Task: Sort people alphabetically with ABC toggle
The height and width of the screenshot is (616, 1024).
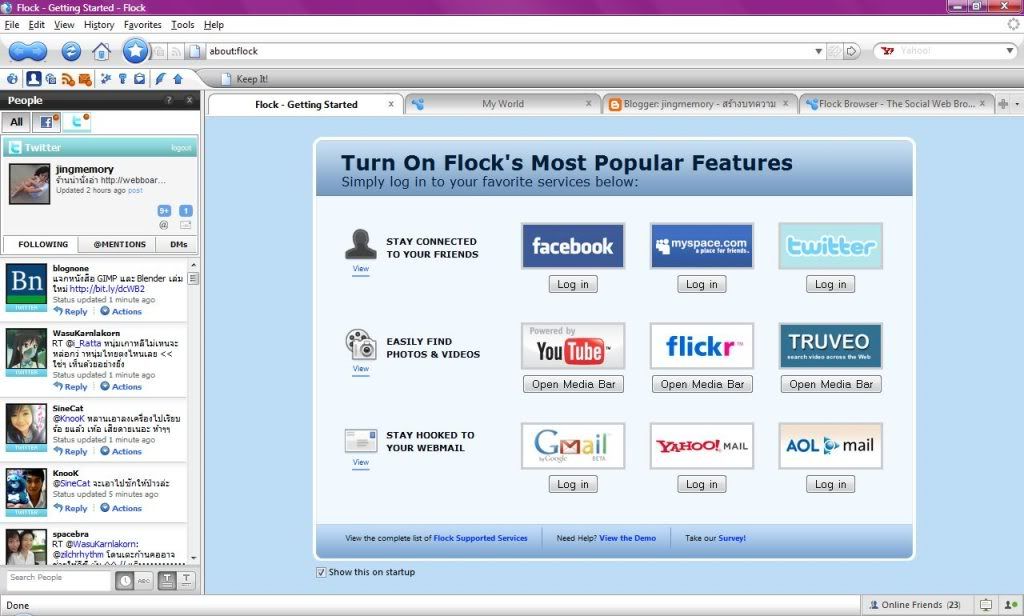Action: 144,580
